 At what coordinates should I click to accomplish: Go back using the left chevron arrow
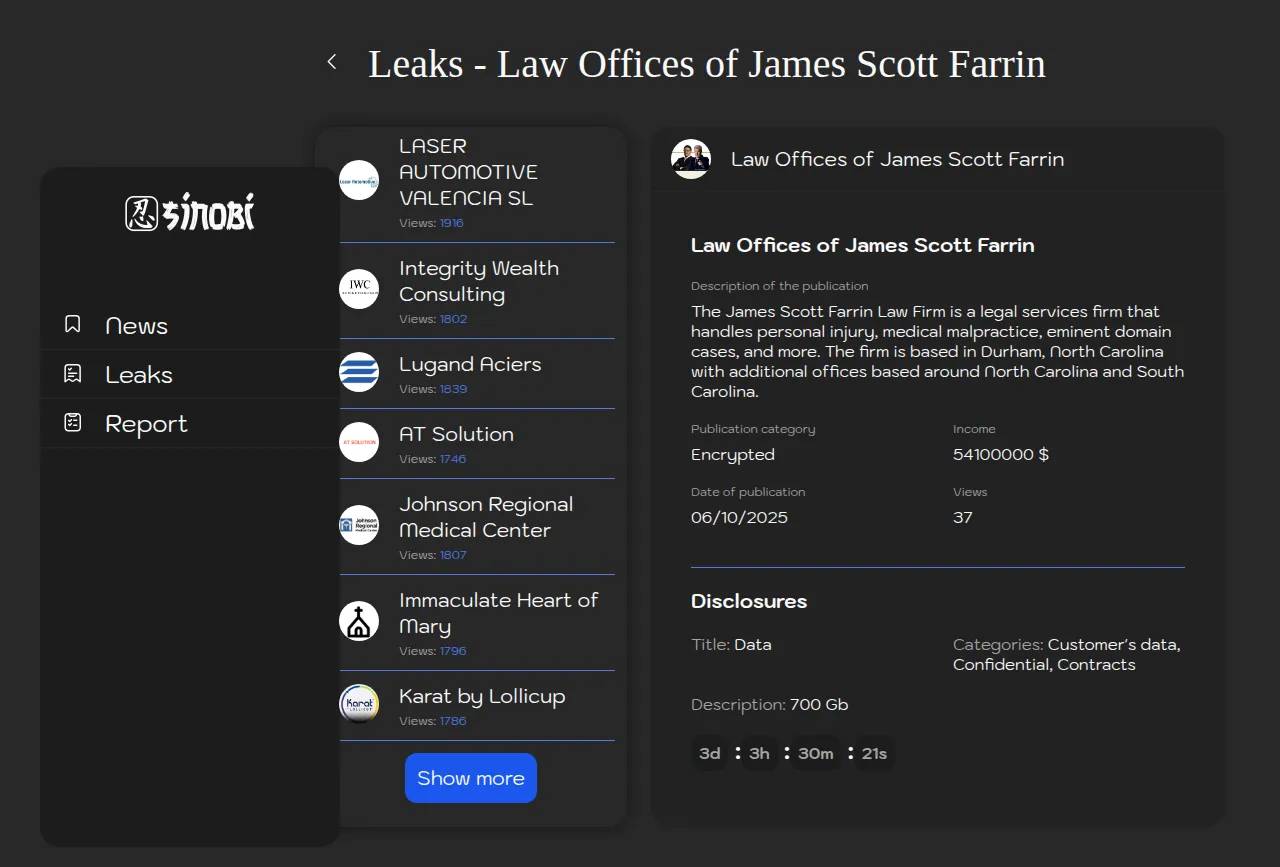332,62
